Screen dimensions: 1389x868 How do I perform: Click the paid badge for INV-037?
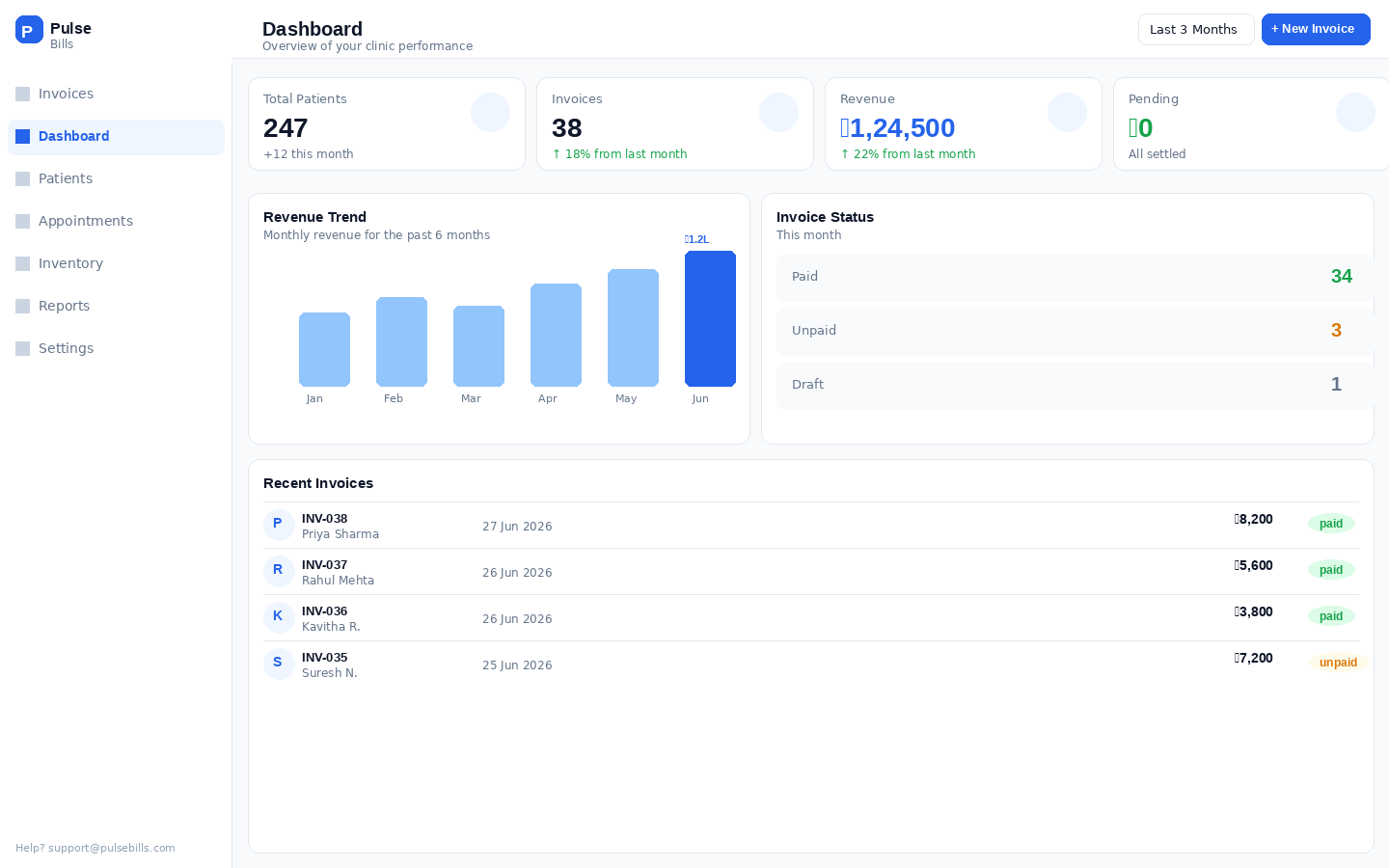1331,570
